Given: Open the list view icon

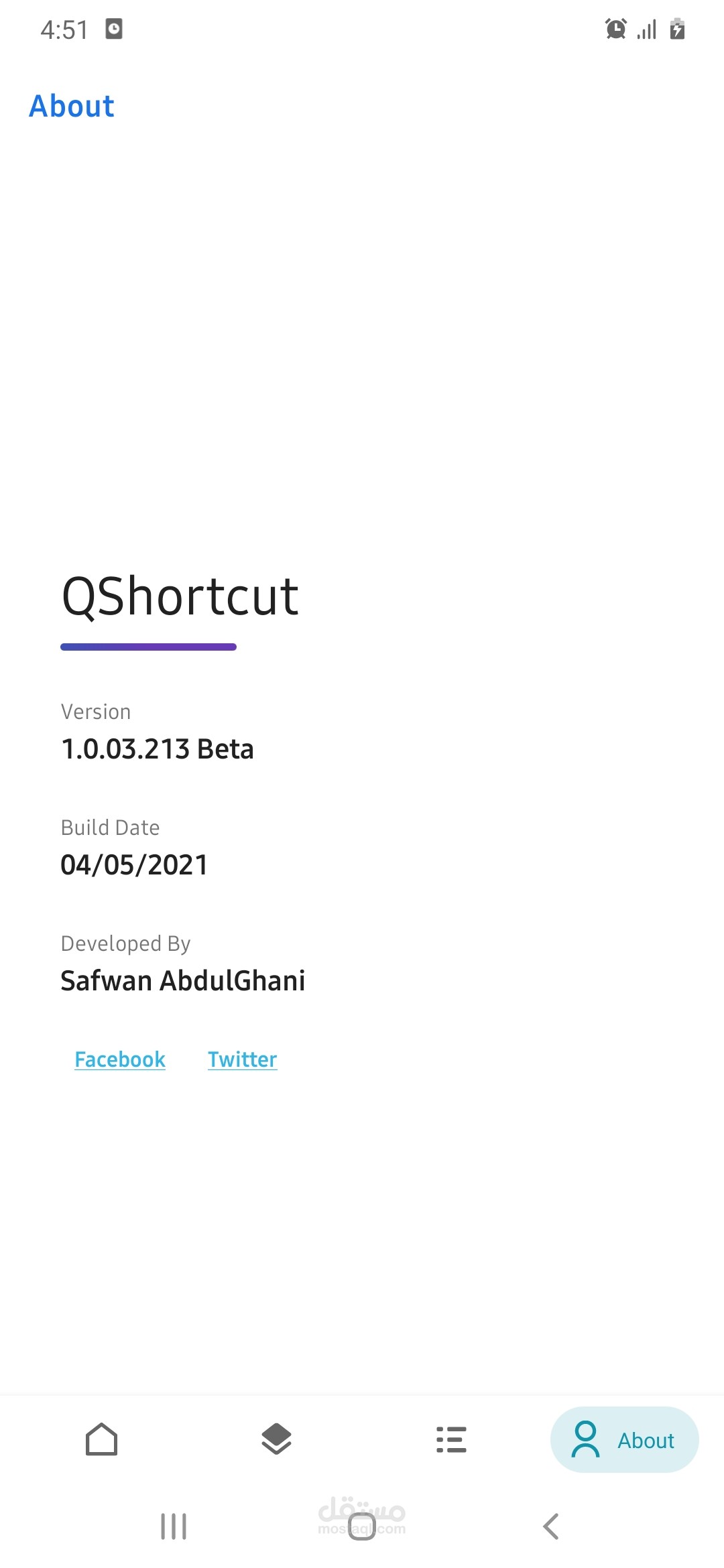Looking at the screenshot, I should (x=451, y=1439).
